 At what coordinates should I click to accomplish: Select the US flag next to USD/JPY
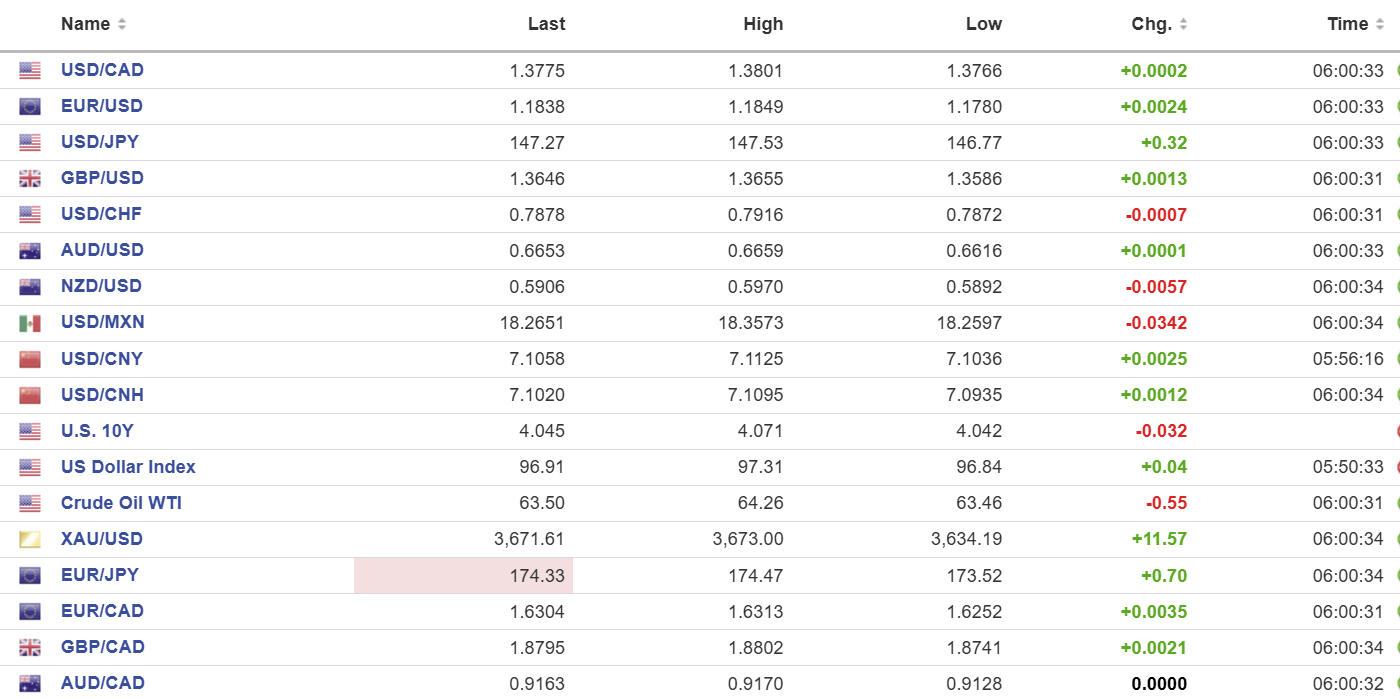pyautogui.click(x=30, y=143)
